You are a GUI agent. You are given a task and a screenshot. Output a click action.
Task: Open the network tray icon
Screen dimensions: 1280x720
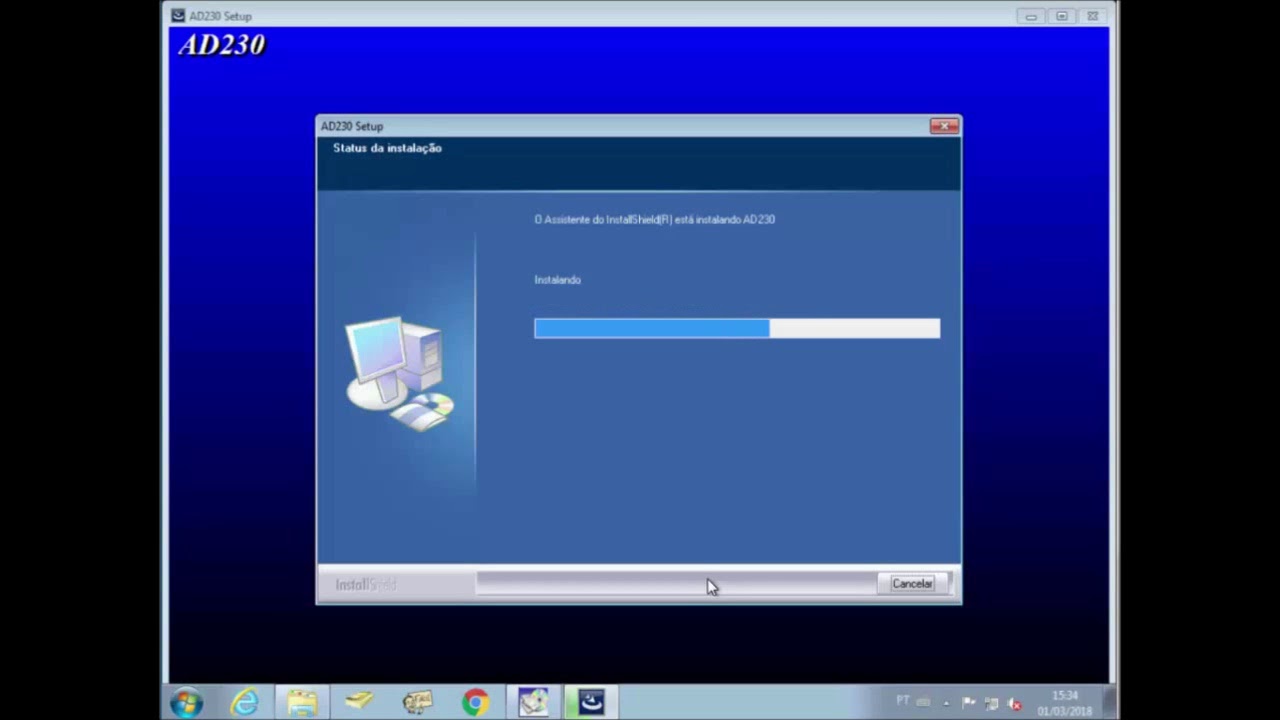(x=991, y=703)
